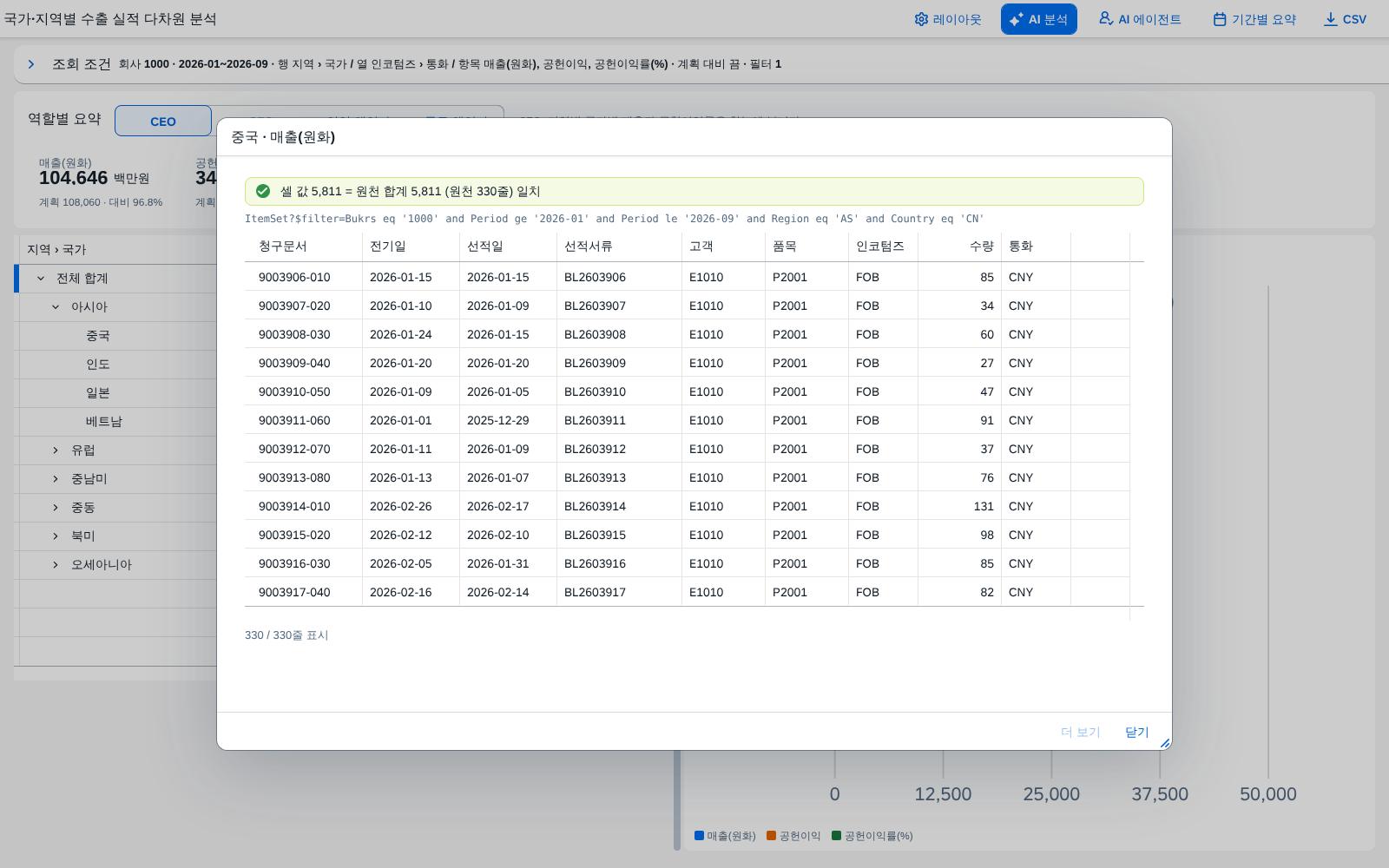
Task: Select the 일본 tree row
Action: click(115, 393)
